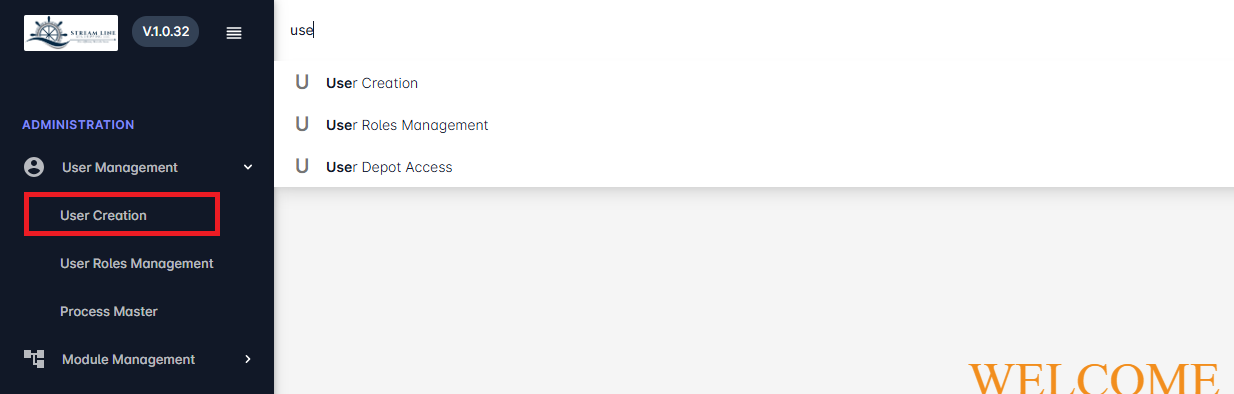Click the search field containing 'use'

(754, 30)
